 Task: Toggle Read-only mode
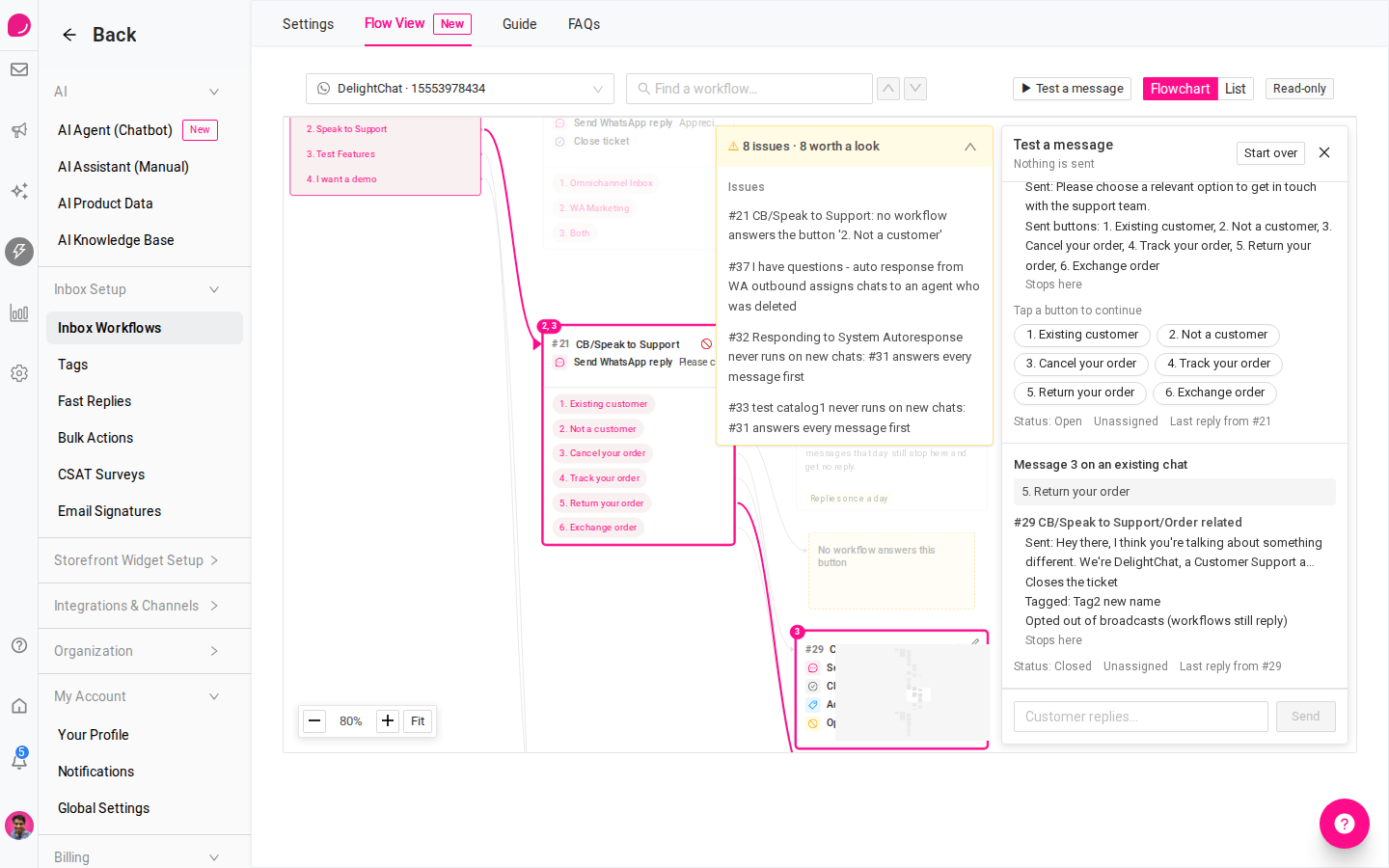click(x=1299, y=89)
